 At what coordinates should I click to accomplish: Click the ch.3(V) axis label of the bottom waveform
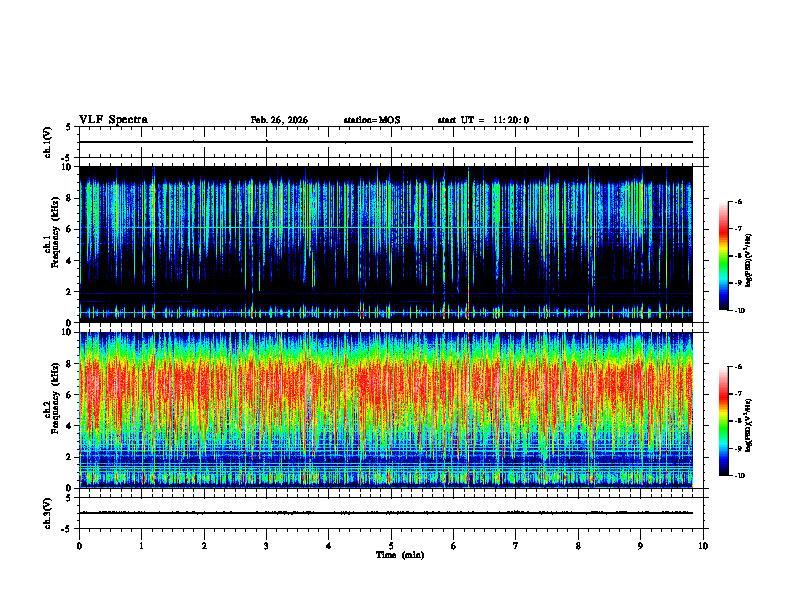[47, 513]
